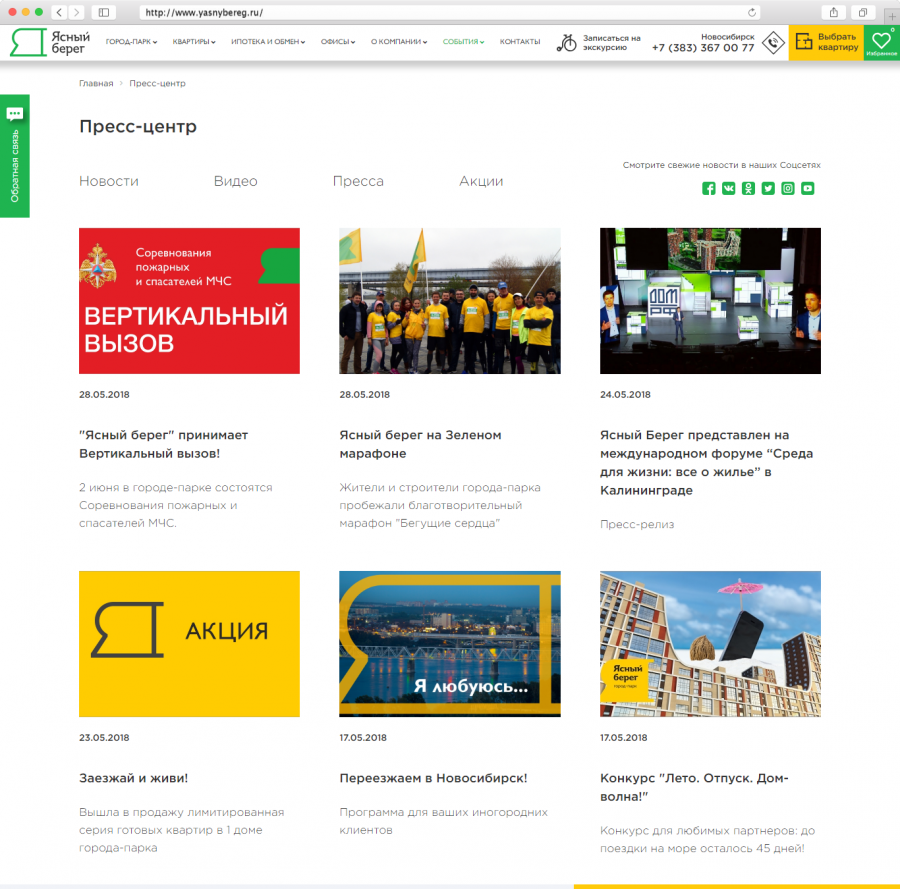900x889 pixels.
Task: Click the Instagram social icon
Action: click(788, 188)
